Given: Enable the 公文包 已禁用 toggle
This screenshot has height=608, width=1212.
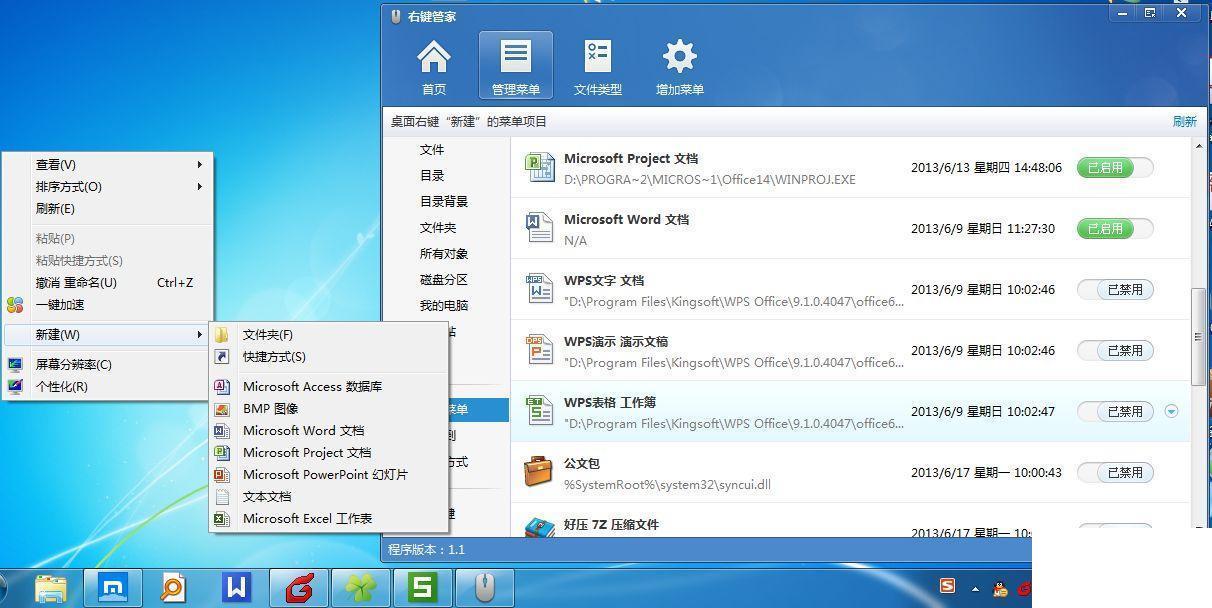Looking at the screenshot, I should (x=1115, y=472).
